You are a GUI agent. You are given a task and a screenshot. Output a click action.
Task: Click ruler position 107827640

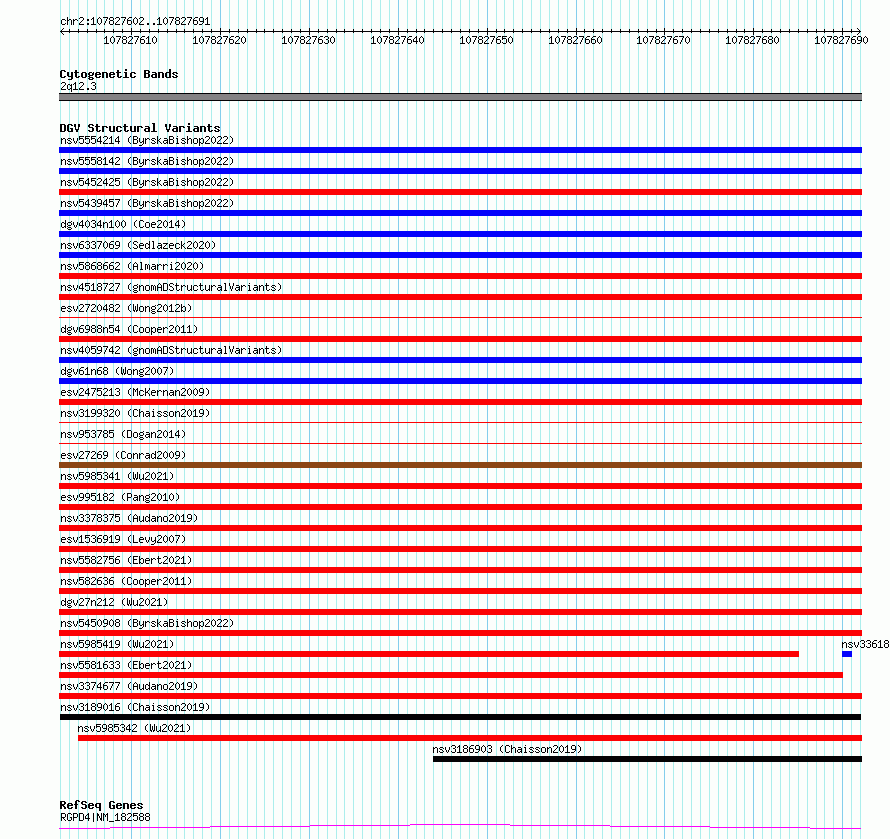click(397, 40)
